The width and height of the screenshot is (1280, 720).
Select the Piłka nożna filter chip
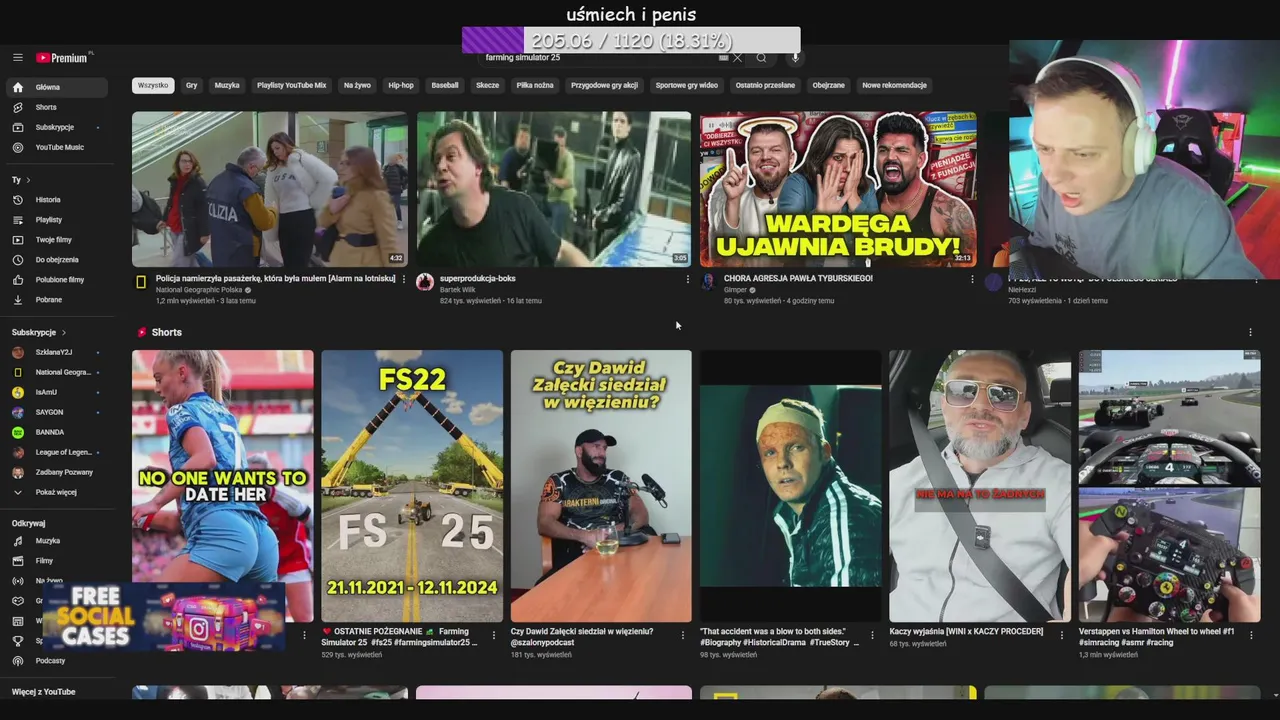535,85
